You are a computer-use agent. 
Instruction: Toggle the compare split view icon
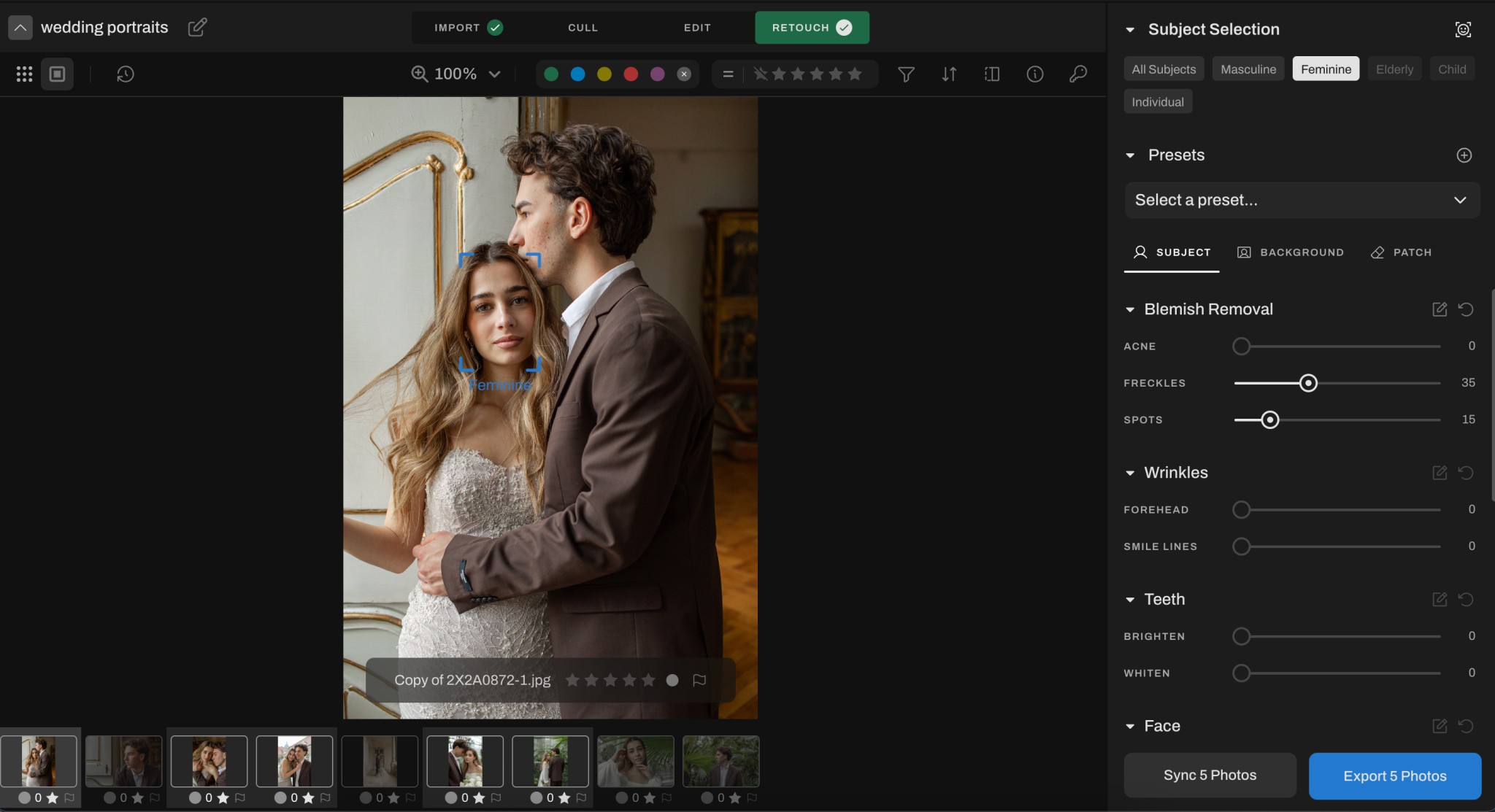coord(991,74)
